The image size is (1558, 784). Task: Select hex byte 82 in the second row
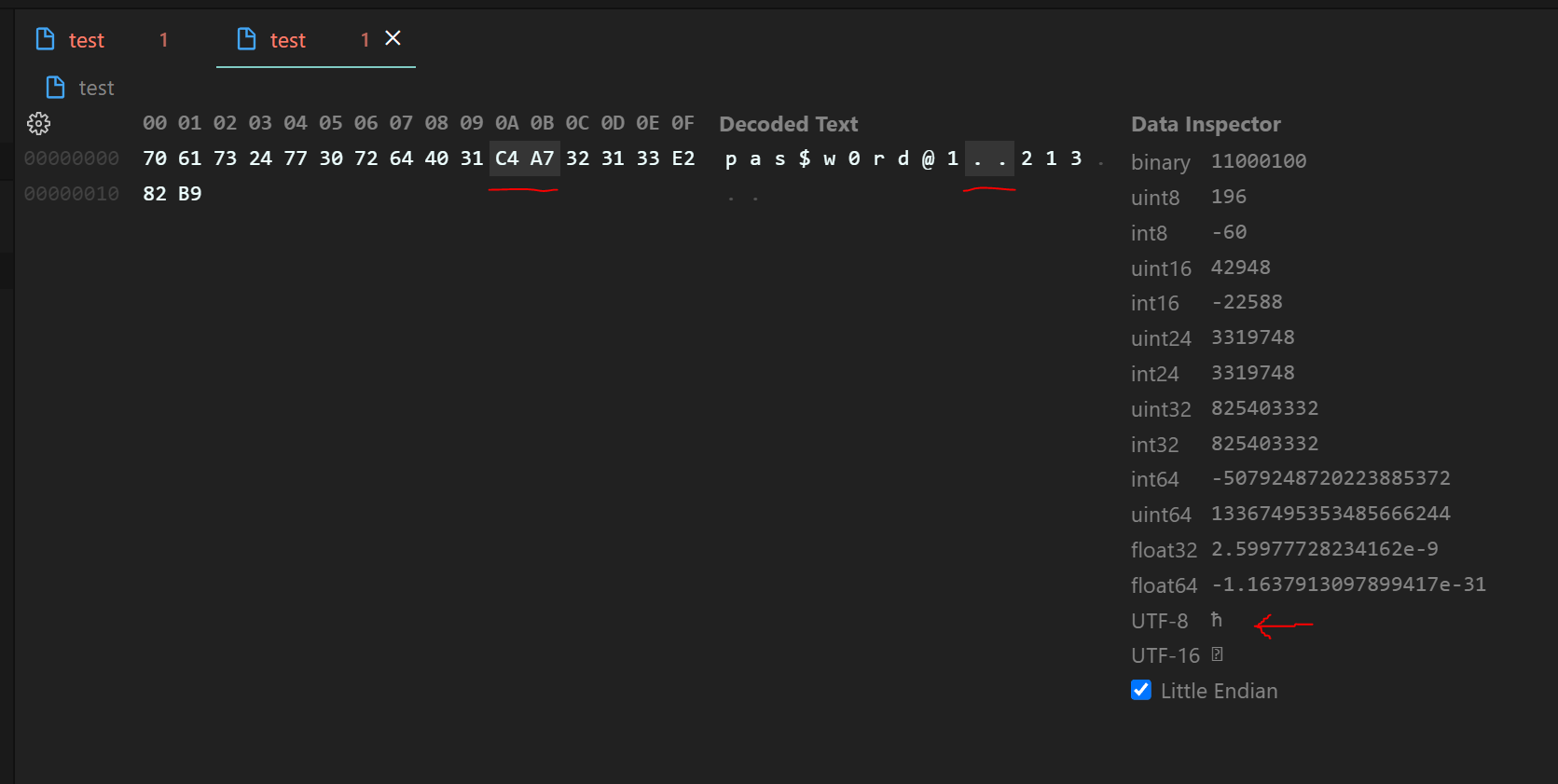coord(155,194)
